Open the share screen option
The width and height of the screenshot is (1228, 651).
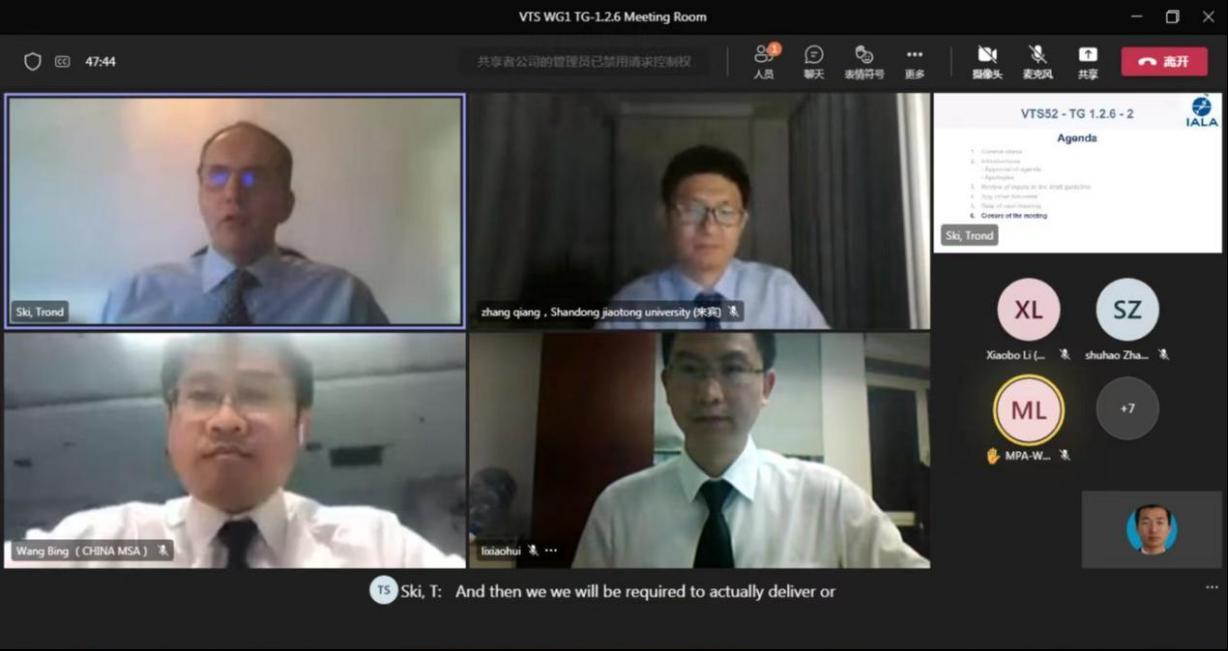(x=1088, y=61)
